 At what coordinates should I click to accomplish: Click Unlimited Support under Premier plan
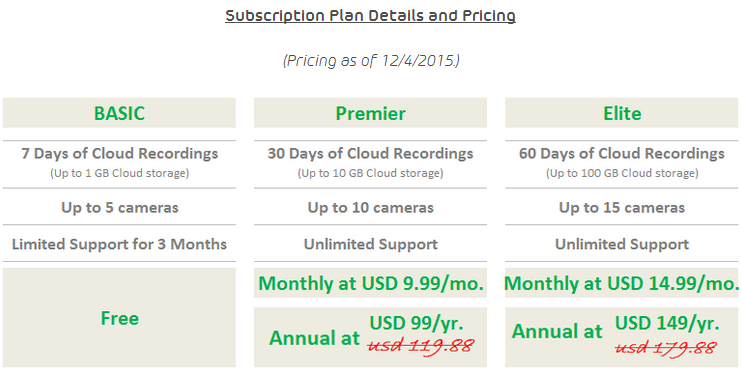(x=370, y=244)
